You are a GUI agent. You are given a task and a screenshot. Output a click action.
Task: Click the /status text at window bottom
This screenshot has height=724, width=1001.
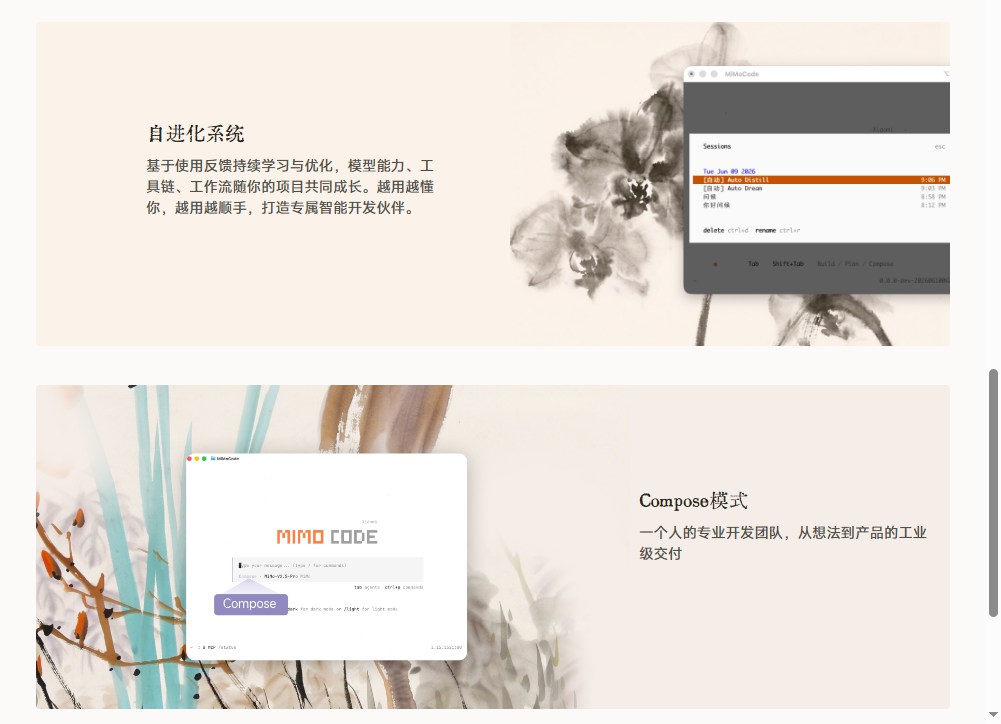(228, 647)
